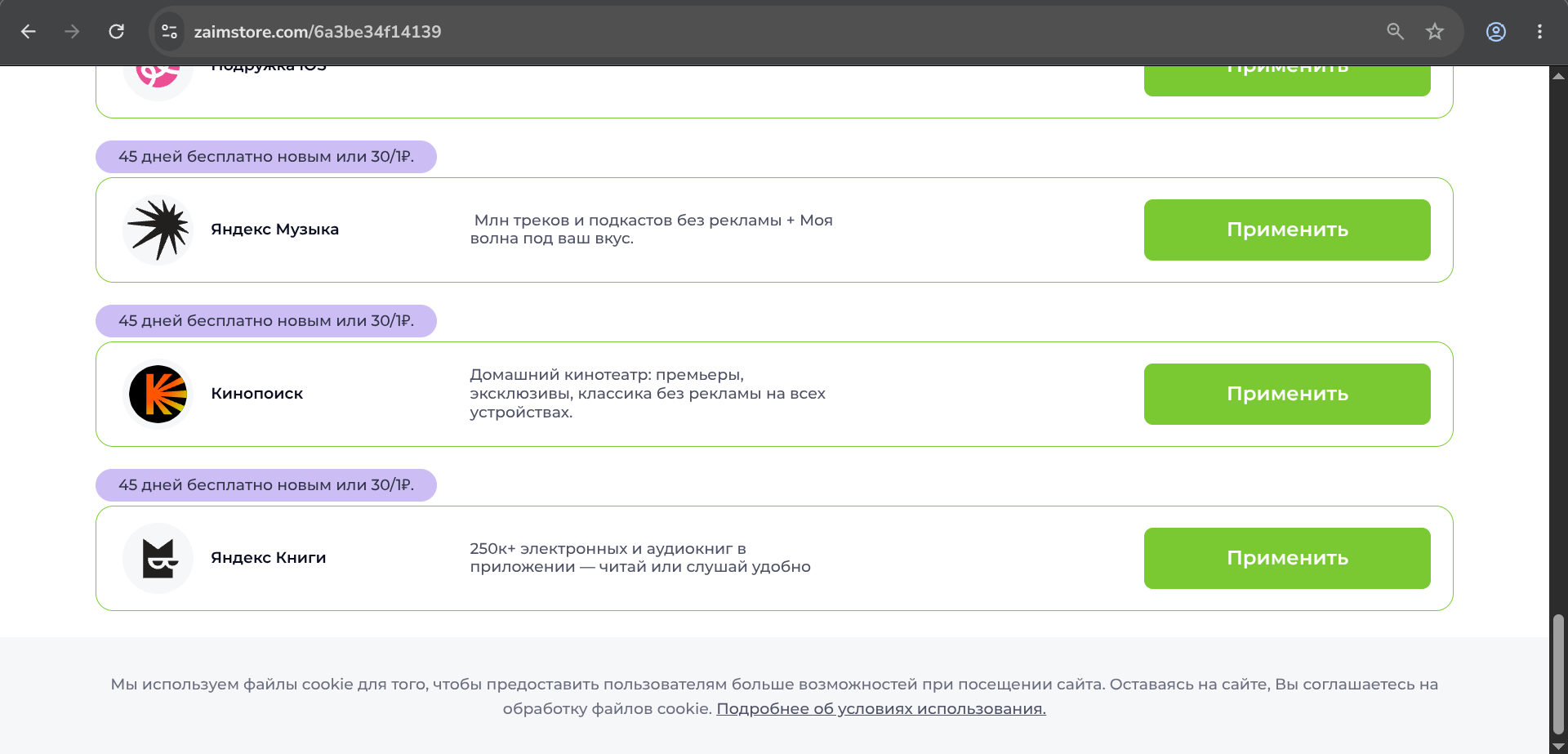Open the browser profile icon
The width and height of the screenshot is (1568, 754).
tap(1496, 32)
